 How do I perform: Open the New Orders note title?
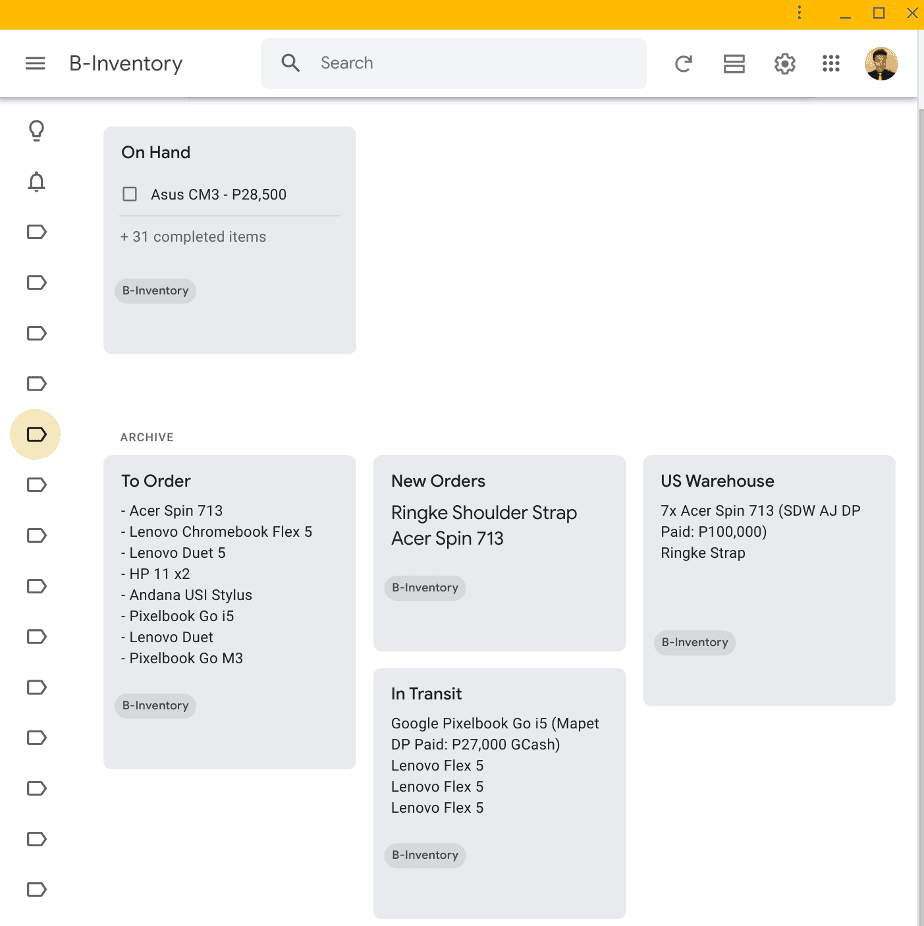(438, 481)
